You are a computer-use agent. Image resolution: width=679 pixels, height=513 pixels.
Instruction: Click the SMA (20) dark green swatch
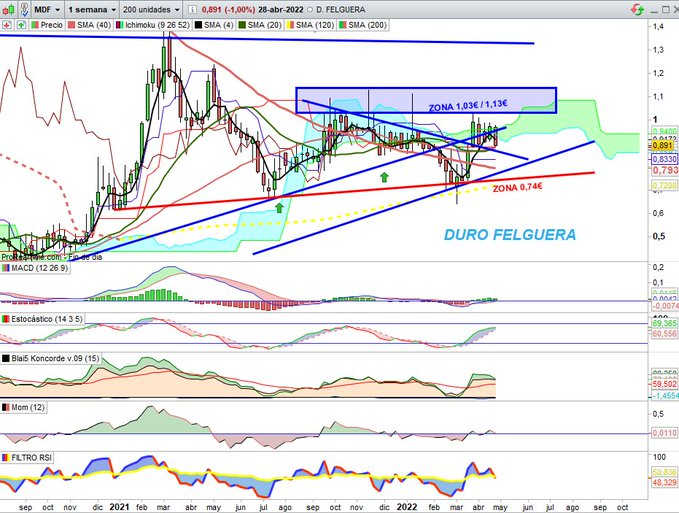(x=242, y=25)
